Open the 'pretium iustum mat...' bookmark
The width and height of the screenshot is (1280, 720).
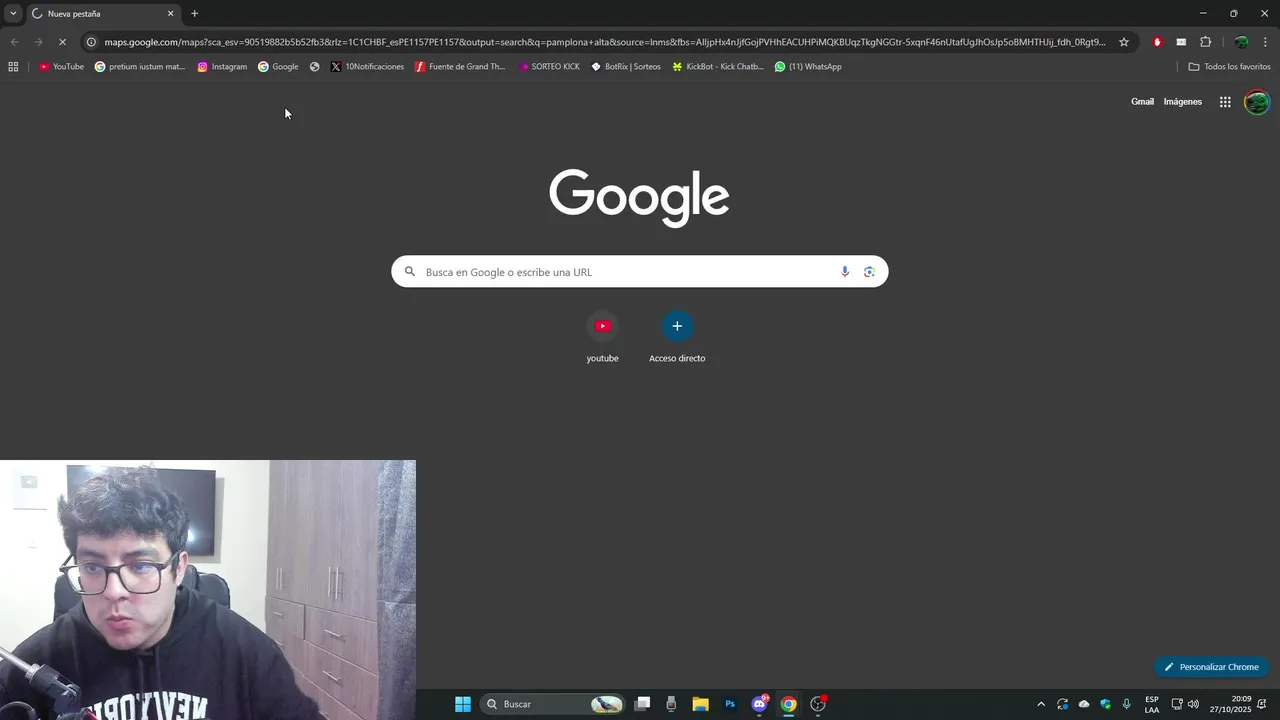[x=140, y=67]
